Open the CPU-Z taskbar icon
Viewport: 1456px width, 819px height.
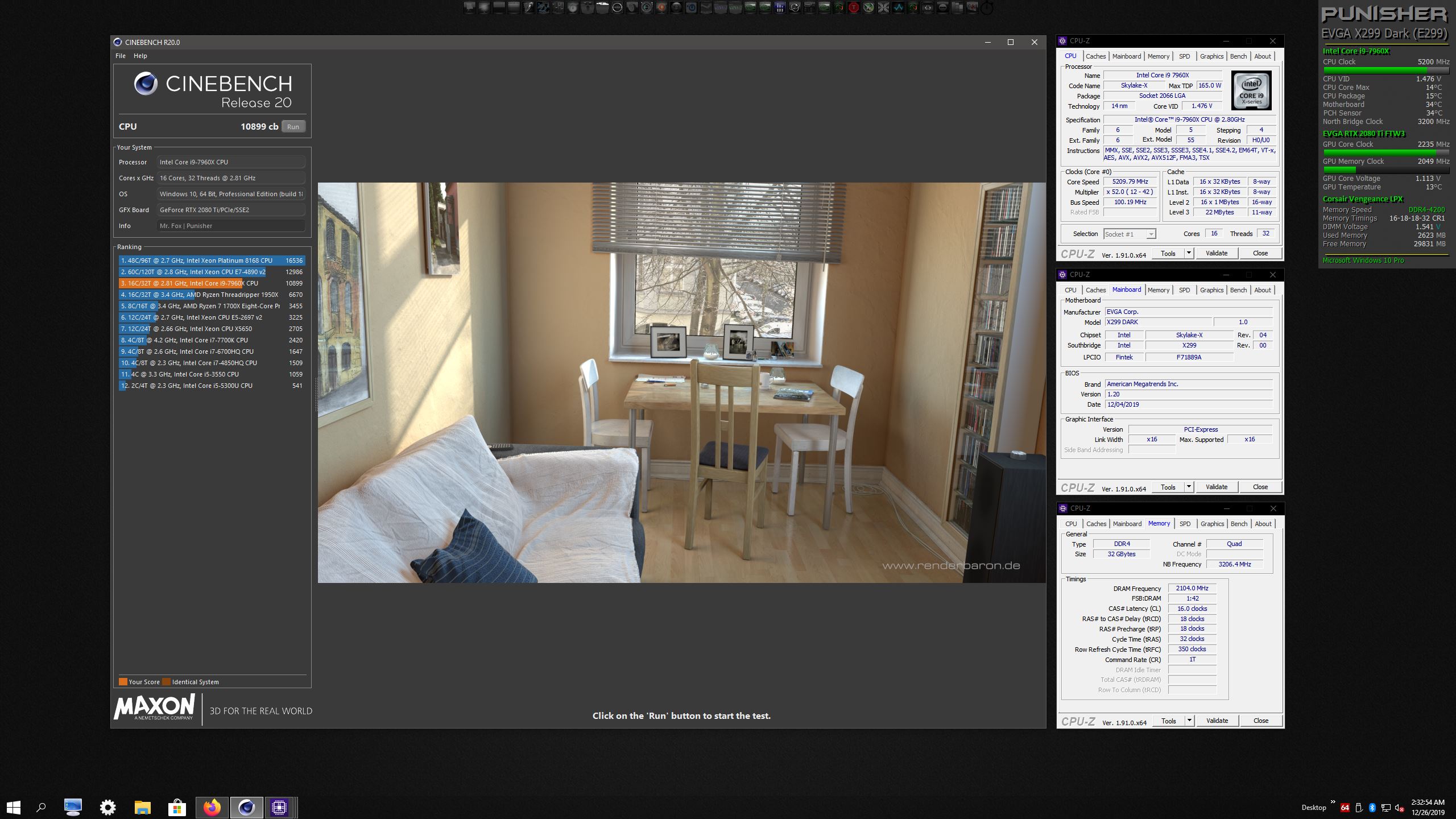click(279, 807)
